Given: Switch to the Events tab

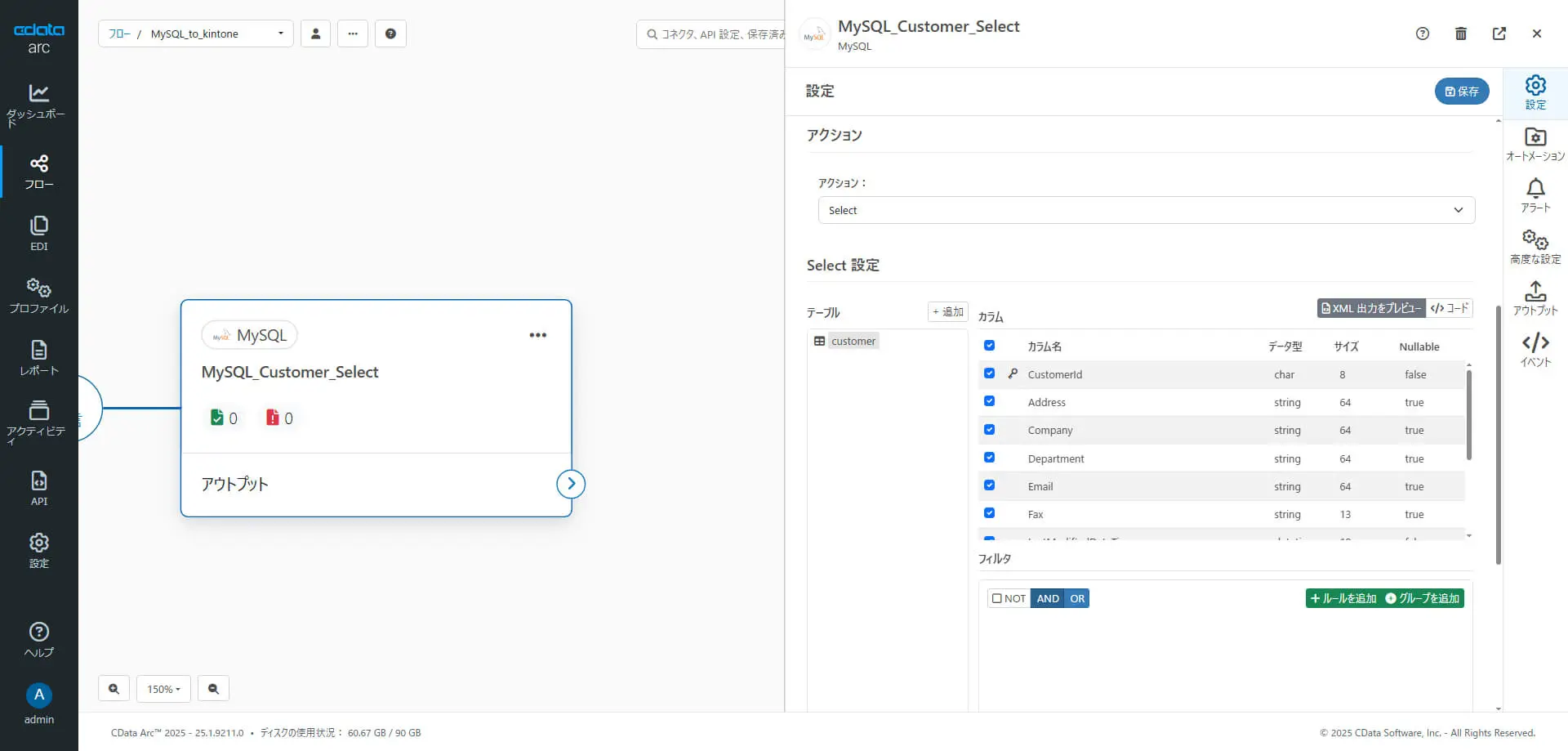Looking at the screenshot, I should 1535,350.
